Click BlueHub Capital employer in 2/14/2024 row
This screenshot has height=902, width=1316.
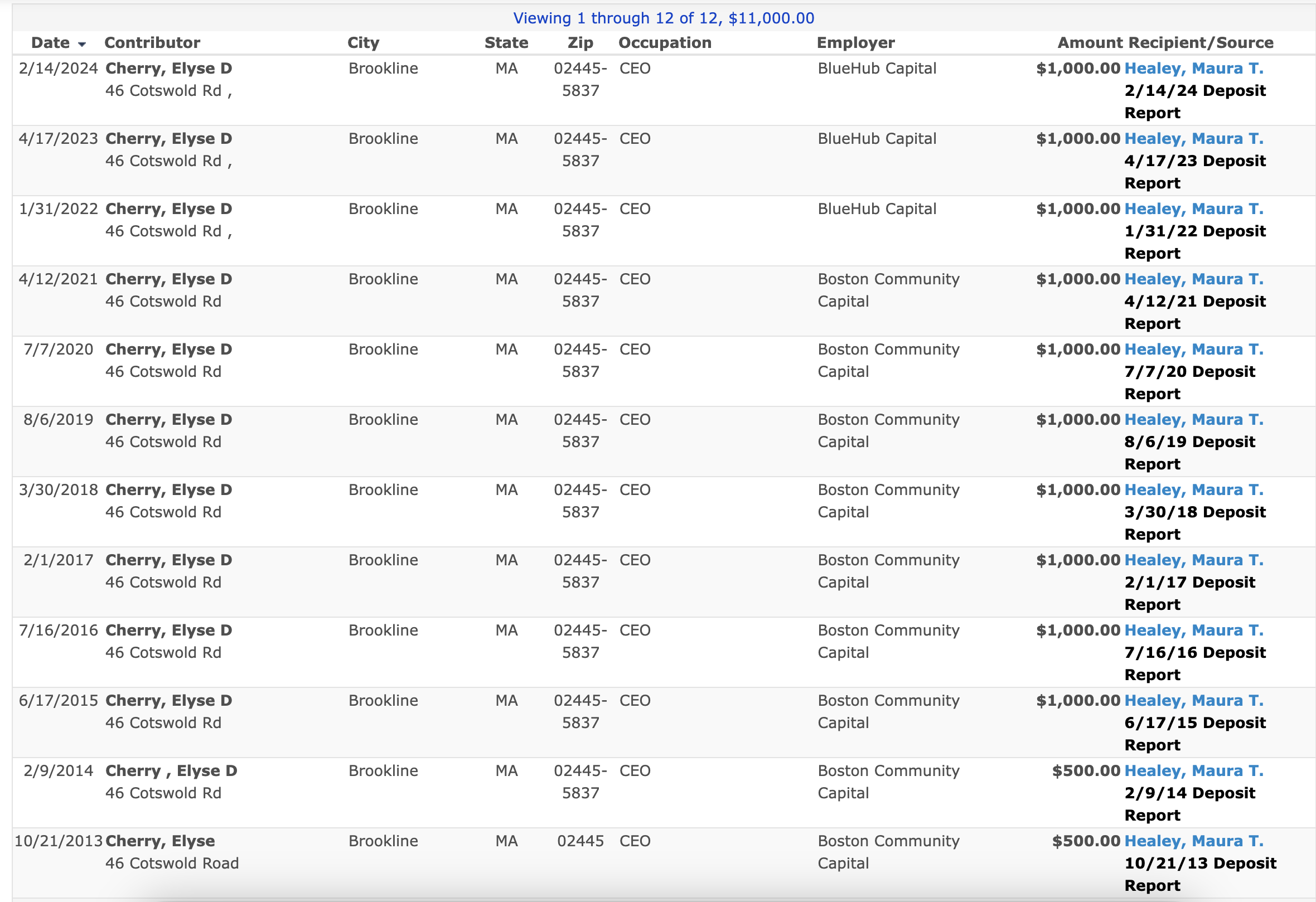point(877,69)
